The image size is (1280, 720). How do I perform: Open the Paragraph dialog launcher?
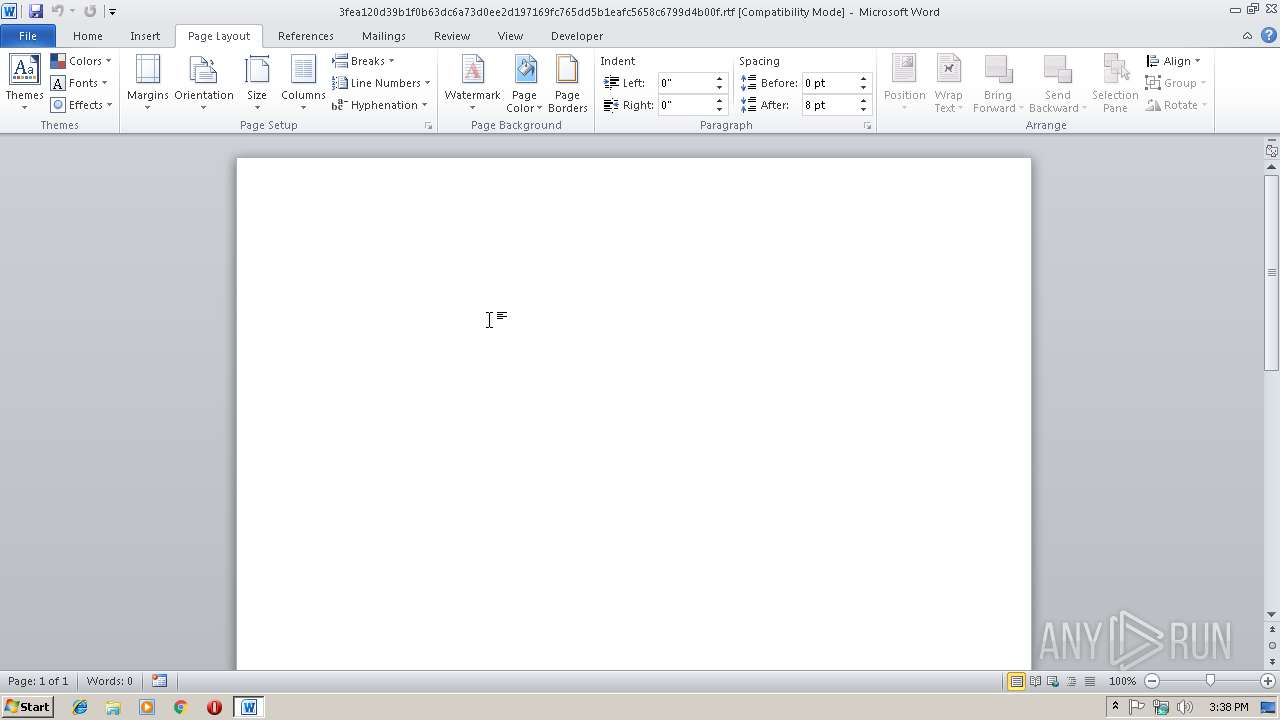click(x=867, y=126)
